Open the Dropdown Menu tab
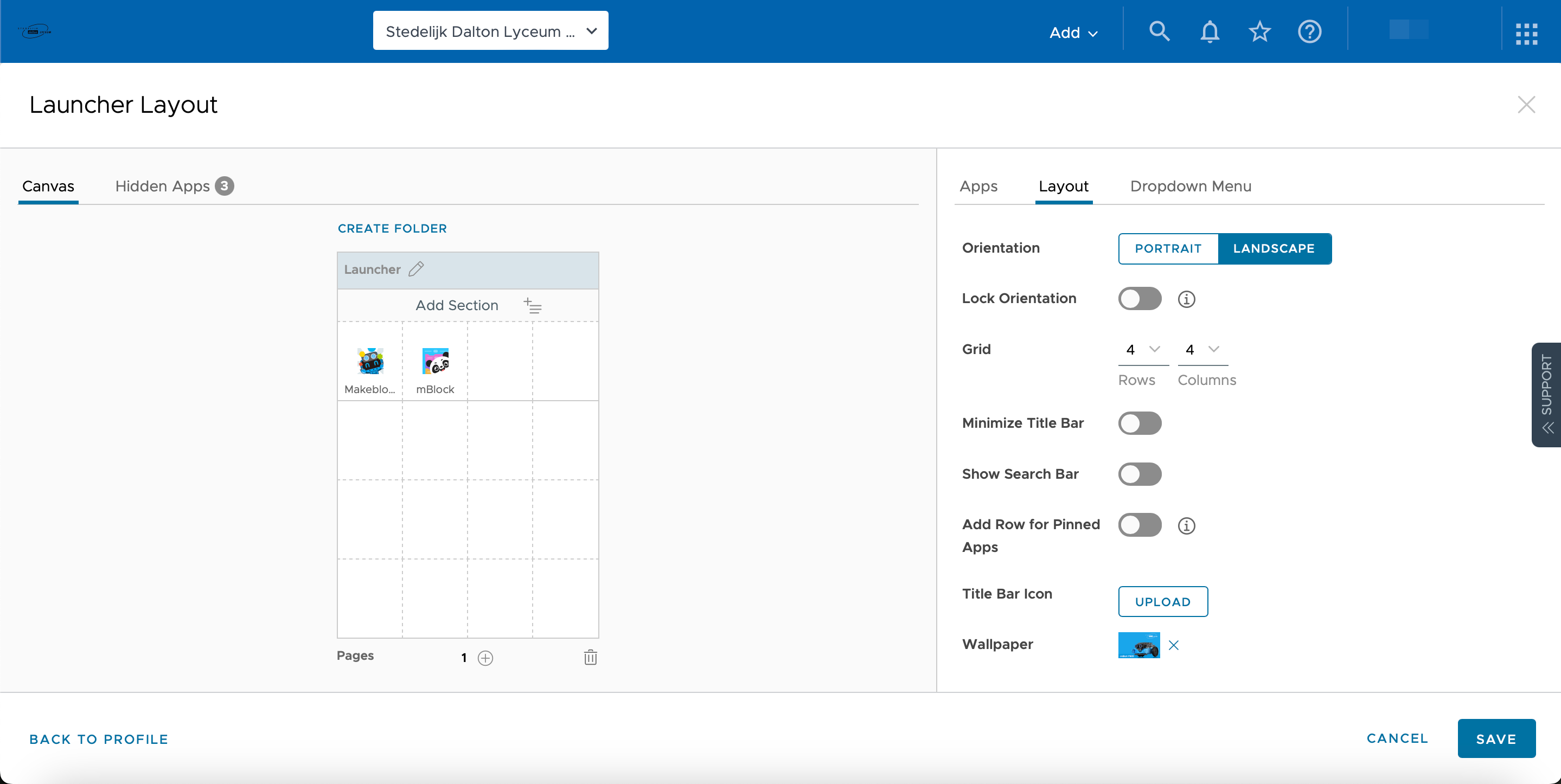The height and width of the screenshot is (784, 1561). (1190, 186)
